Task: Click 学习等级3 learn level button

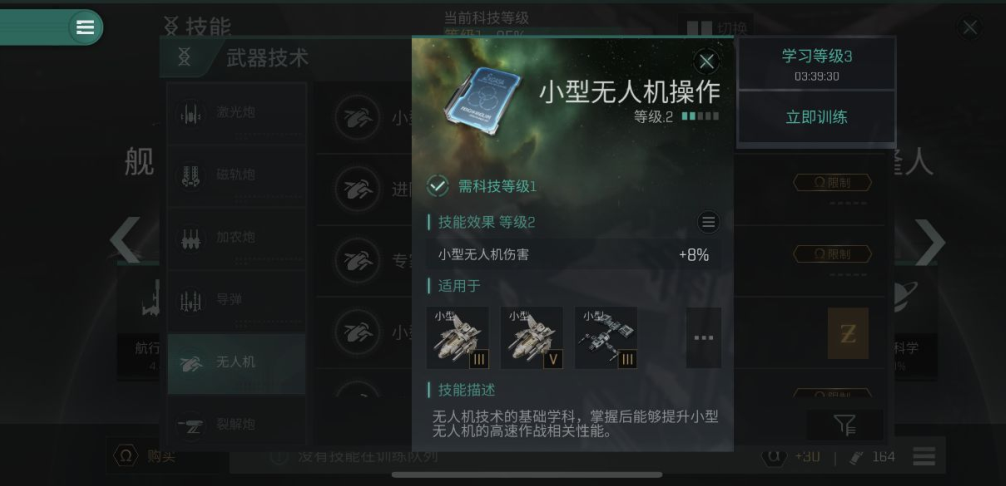Action: tap(817, 64)
